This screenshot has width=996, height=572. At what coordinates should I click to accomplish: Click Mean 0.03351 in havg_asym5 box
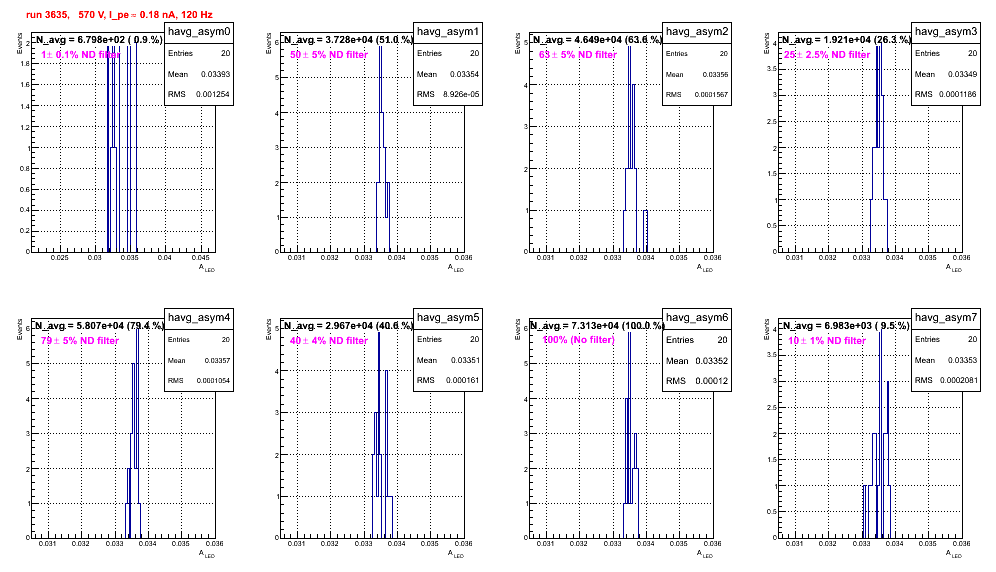point(448,360)
